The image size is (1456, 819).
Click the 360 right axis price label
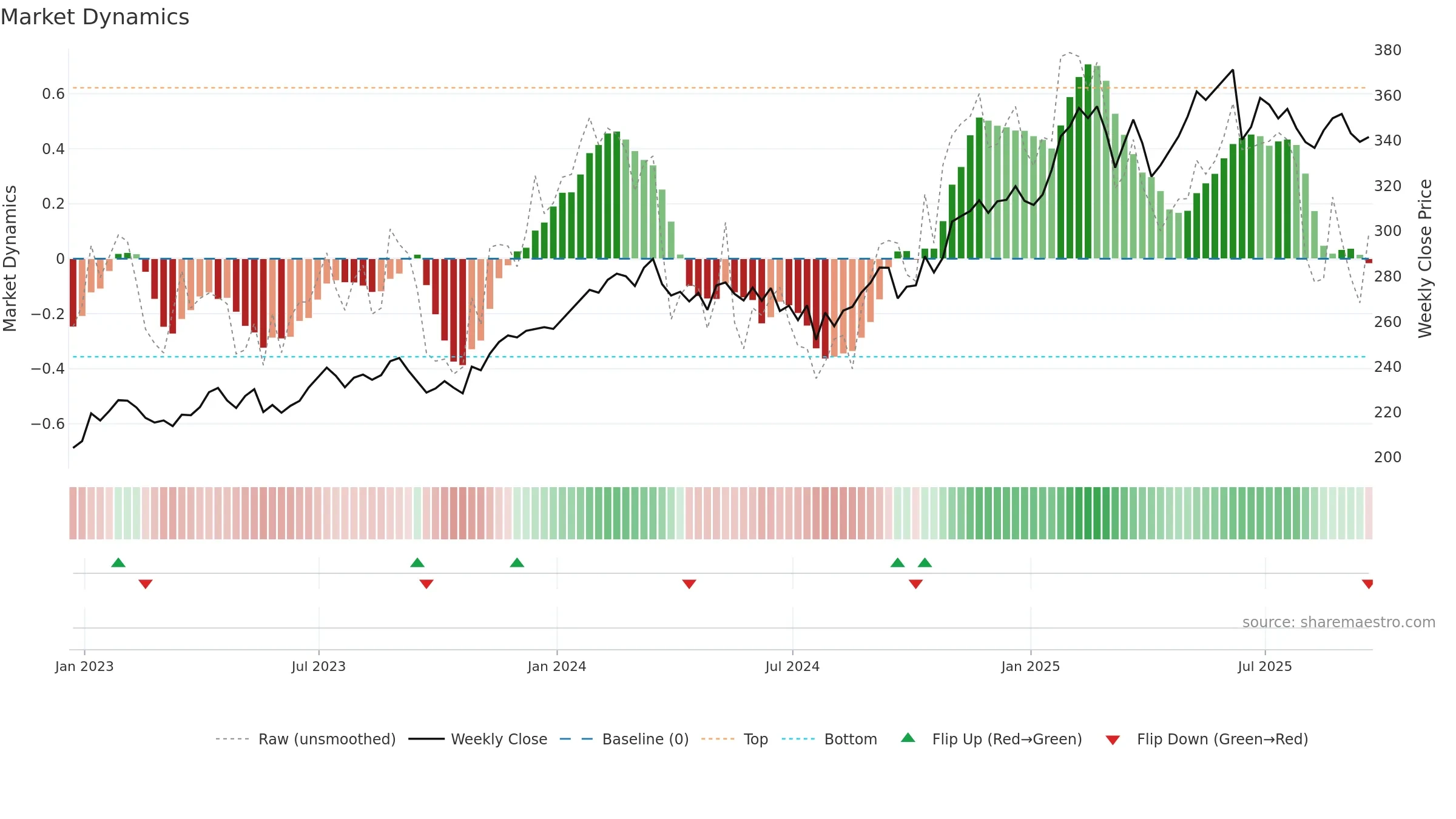1388,95
